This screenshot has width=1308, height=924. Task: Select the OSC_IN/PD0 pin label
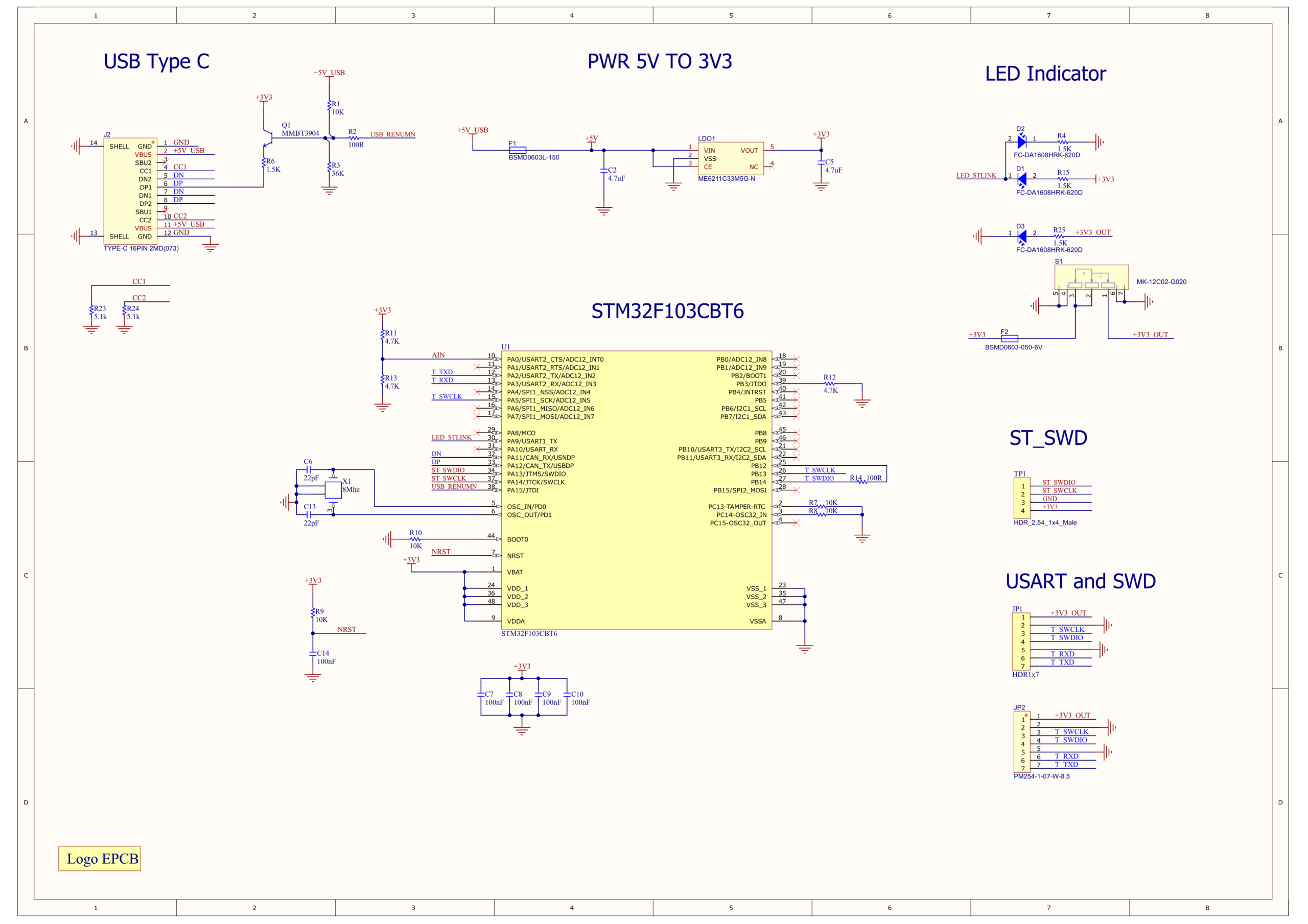(526, 507)
